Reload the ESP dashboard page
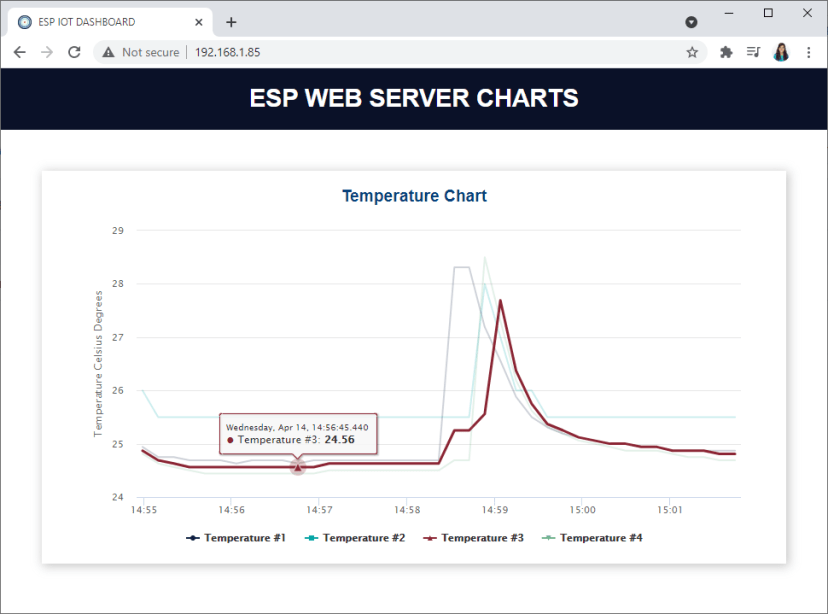The height and width of the screenshot is (614, 828). click(x=74, y=52)
